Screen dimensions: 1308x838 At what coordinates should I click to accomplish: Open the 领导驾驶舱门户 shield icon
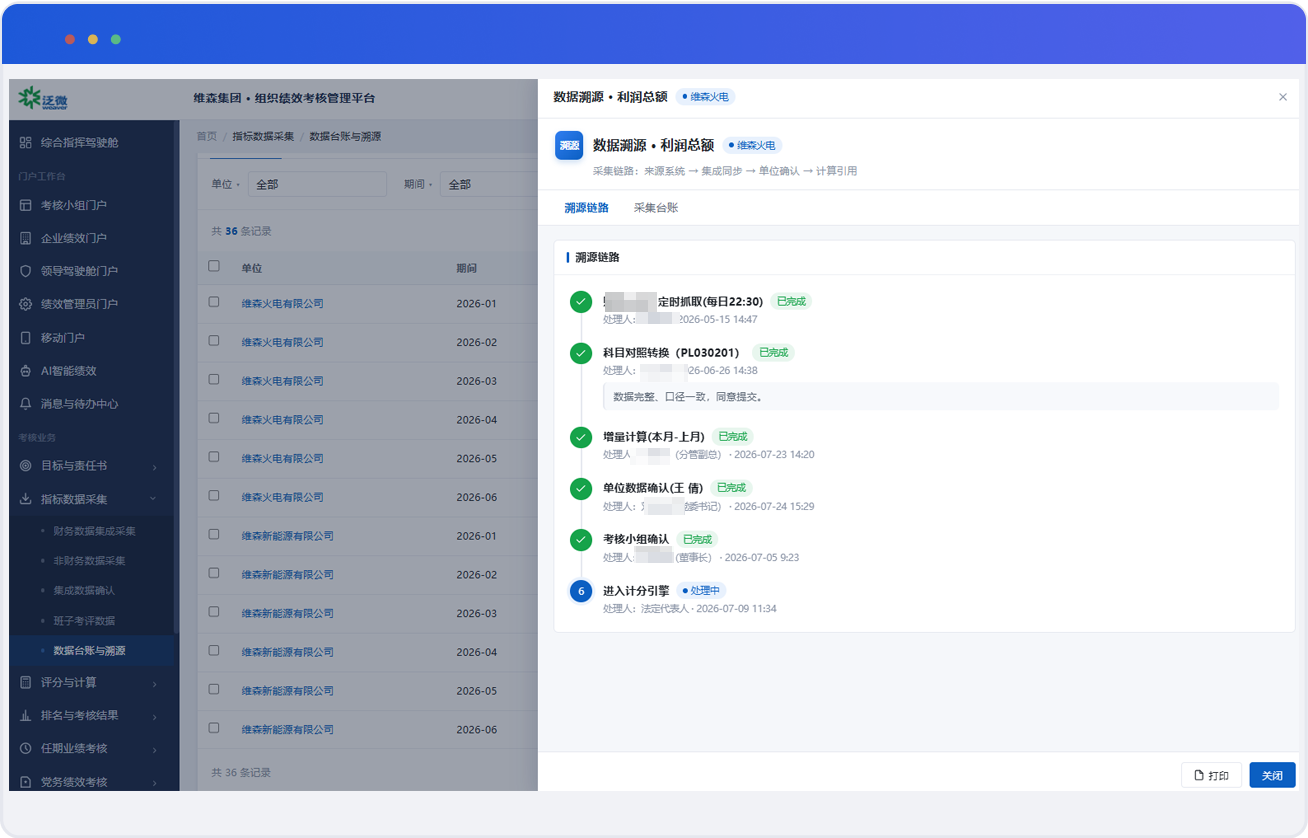click(x=26, y=271)
